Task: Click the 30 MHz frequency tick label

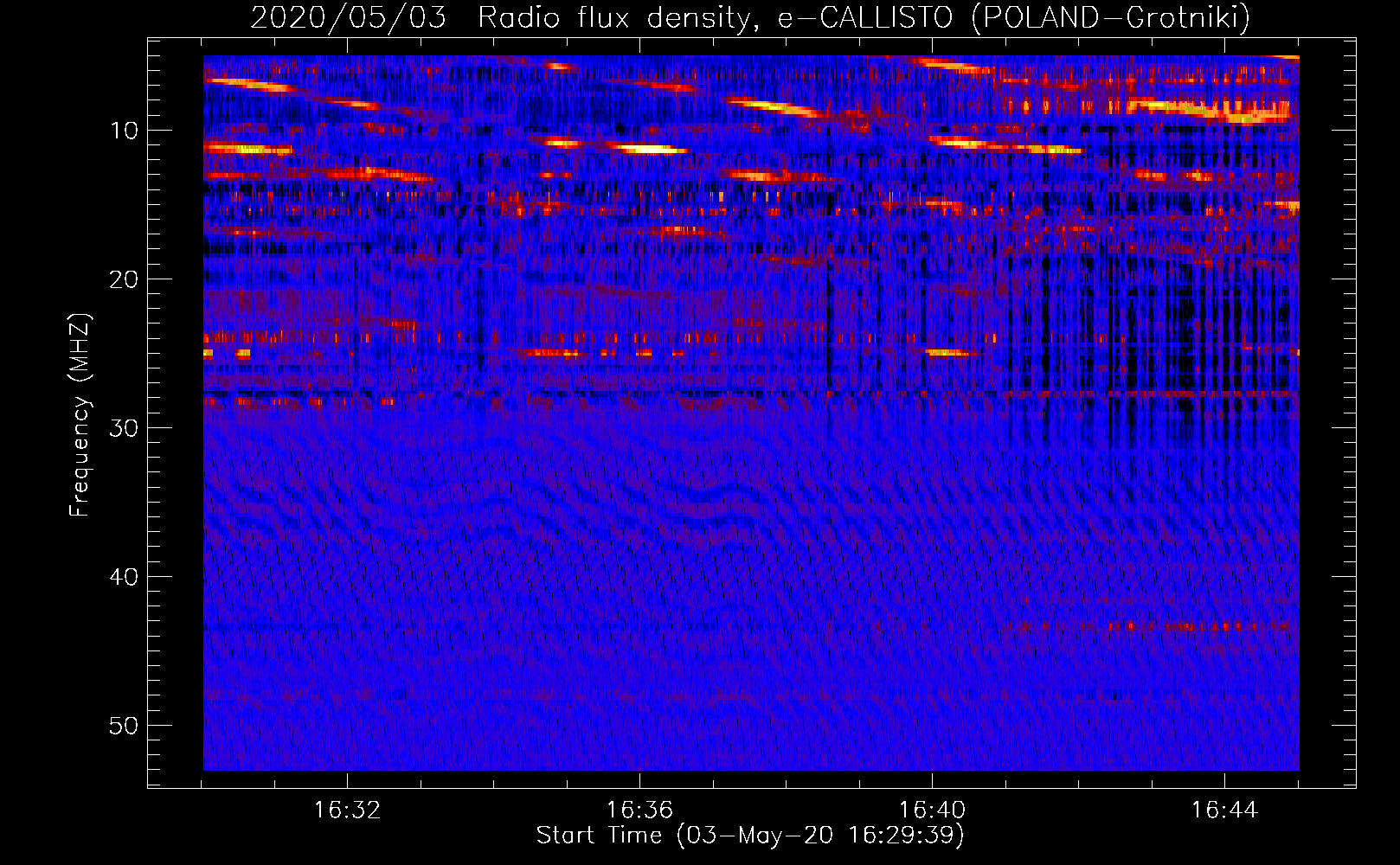Action: 125,428
